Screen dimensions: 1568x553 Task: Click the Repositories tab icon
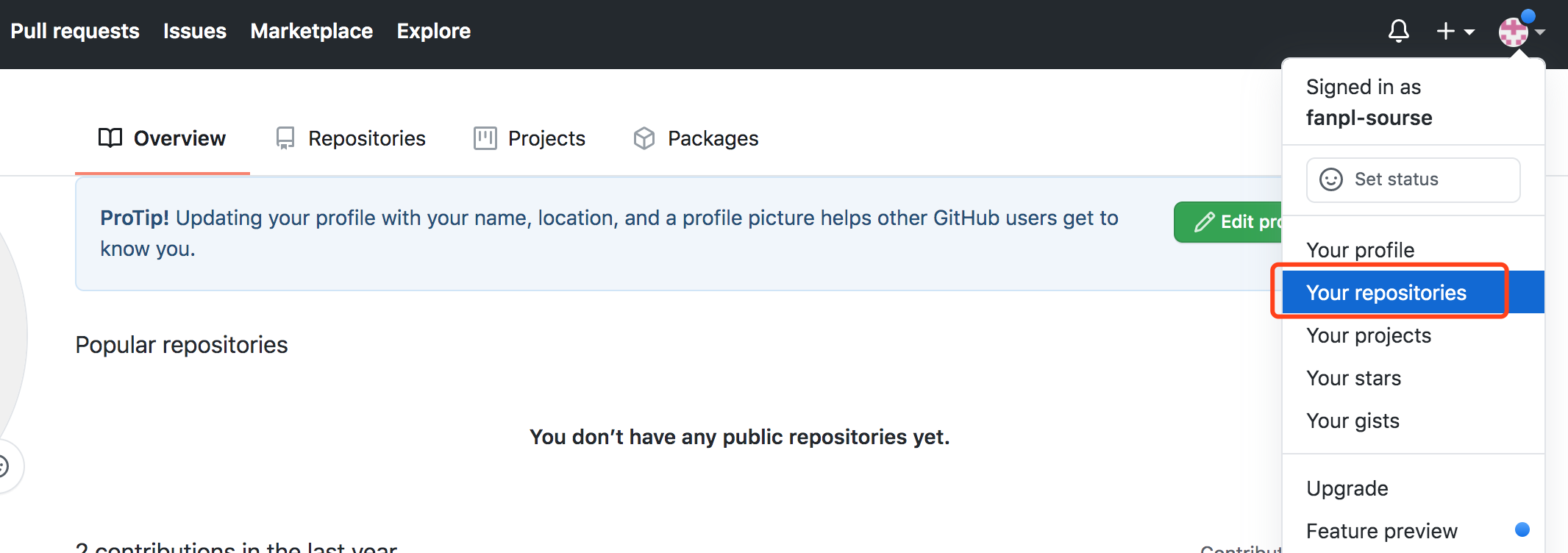tap(285, 138)
